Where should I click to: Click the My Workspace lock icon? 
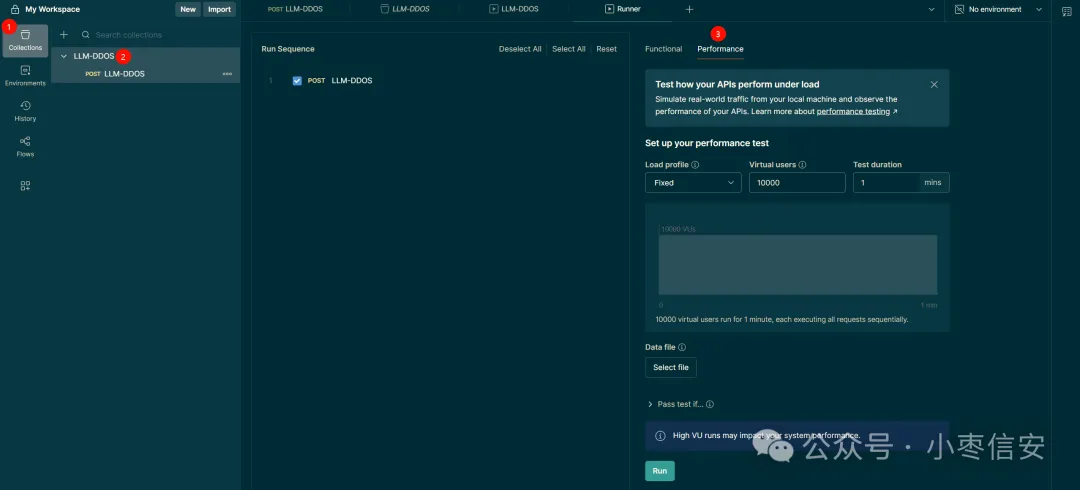click(x=15, y=10)
